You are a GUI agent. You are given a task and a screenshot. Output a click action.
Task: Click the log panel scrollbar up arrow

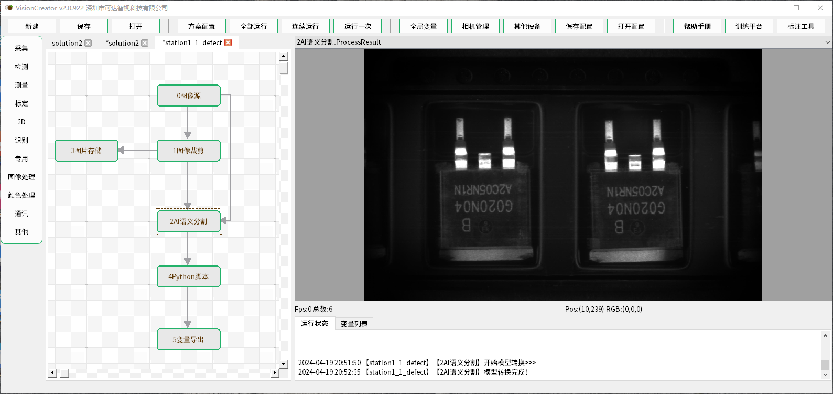pyautogui.click(x=824, y=336)
